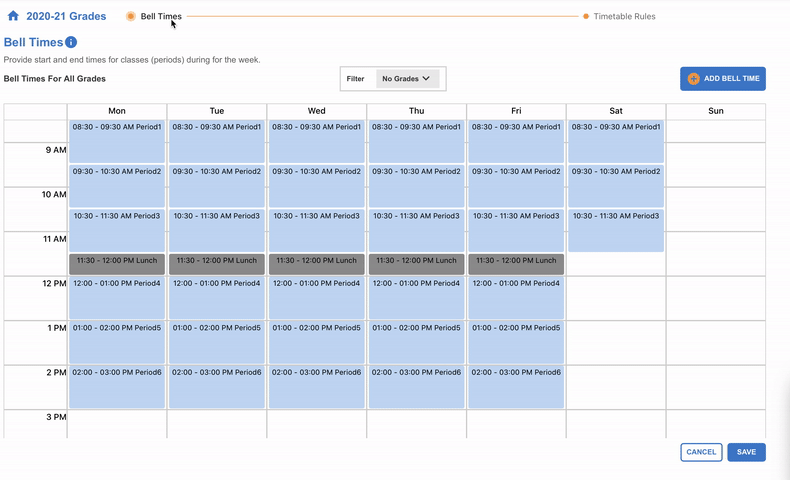Click the home icon

[13, 16]
